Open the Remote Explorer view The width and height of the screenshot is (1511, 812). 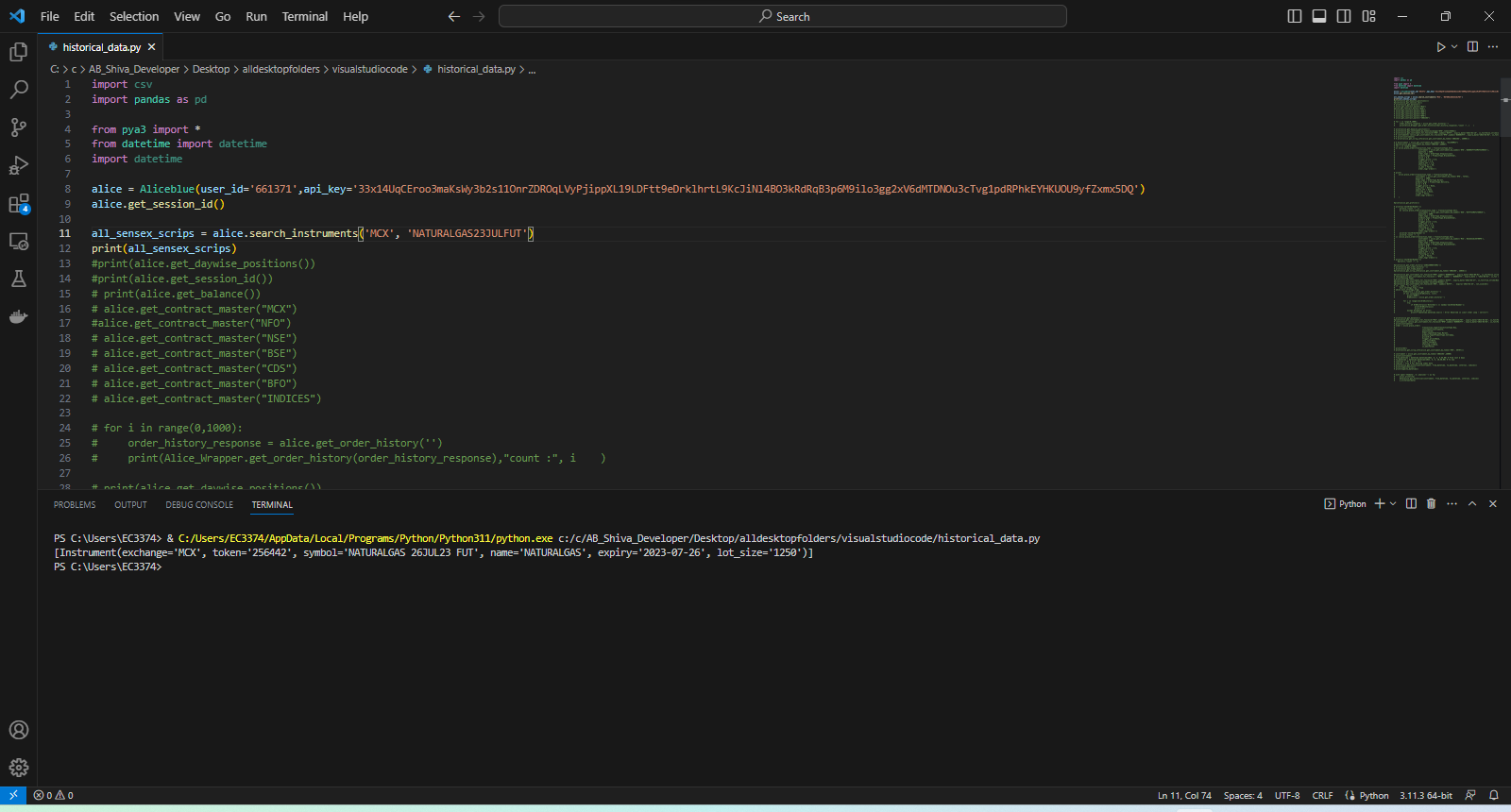(x=19, y=241)
